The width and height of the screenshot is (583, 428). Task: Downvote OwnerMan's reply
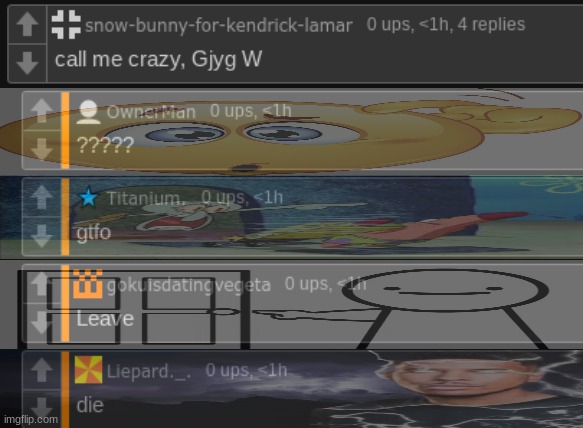coord(41,149)
